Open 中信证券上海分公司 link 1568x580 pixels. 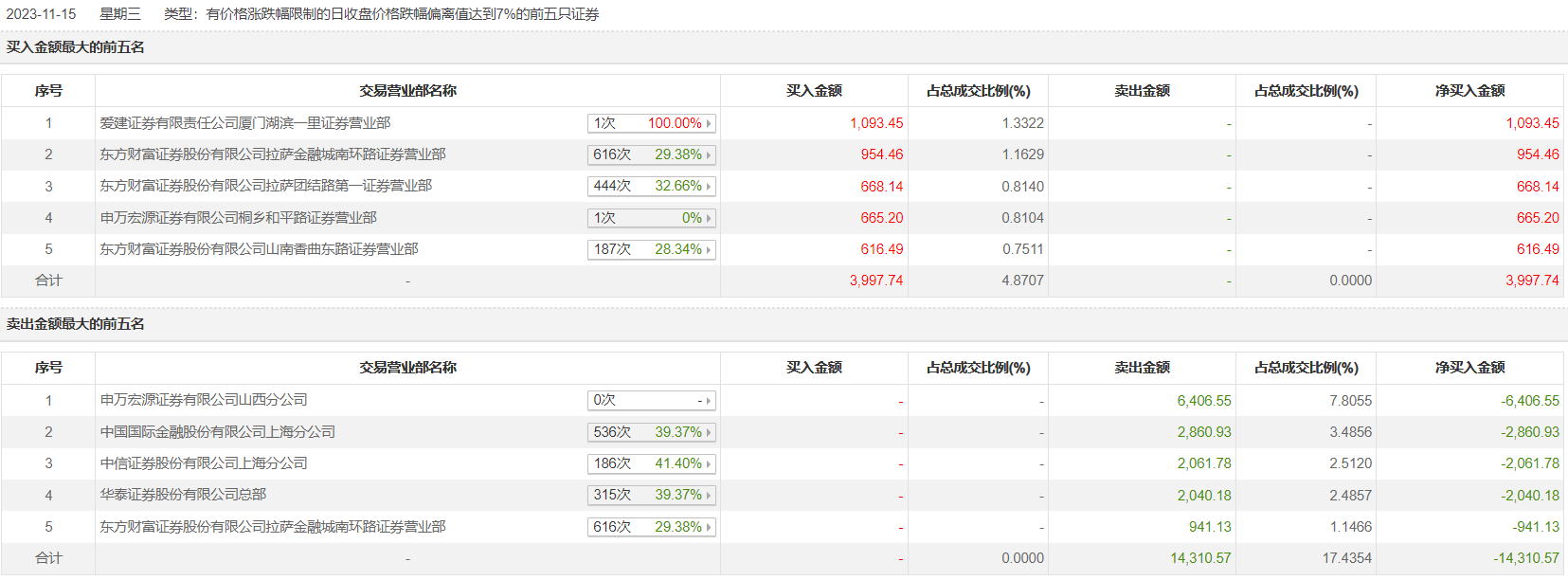click(x=204, y=463)
